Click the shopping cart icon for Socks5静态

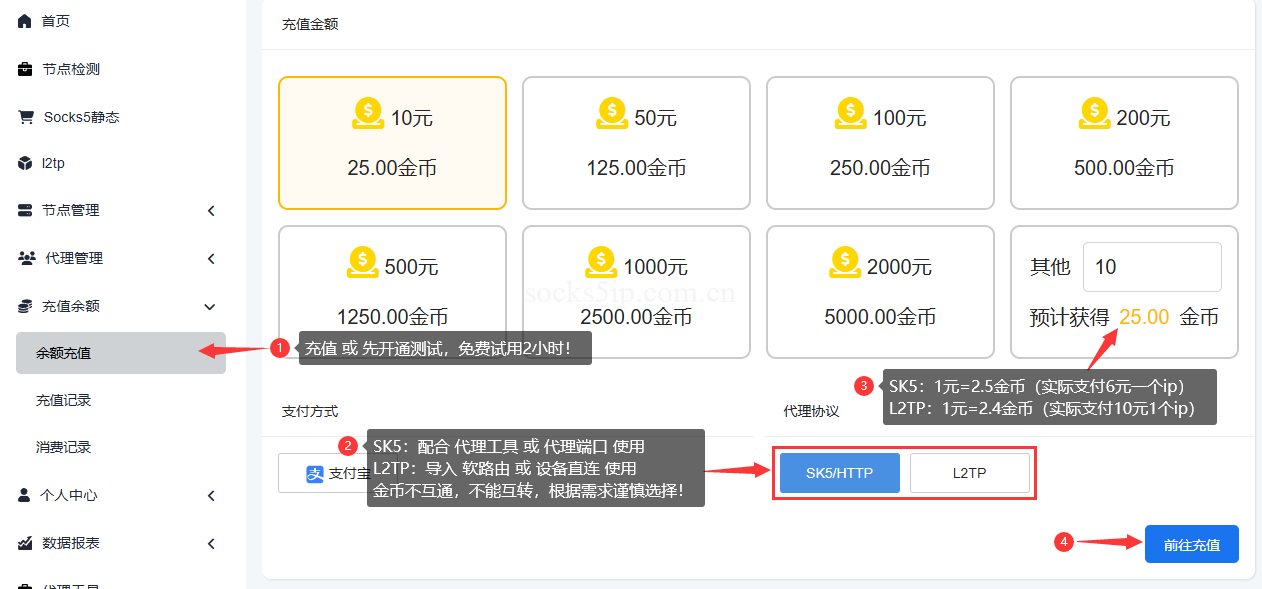pos(25,117)
